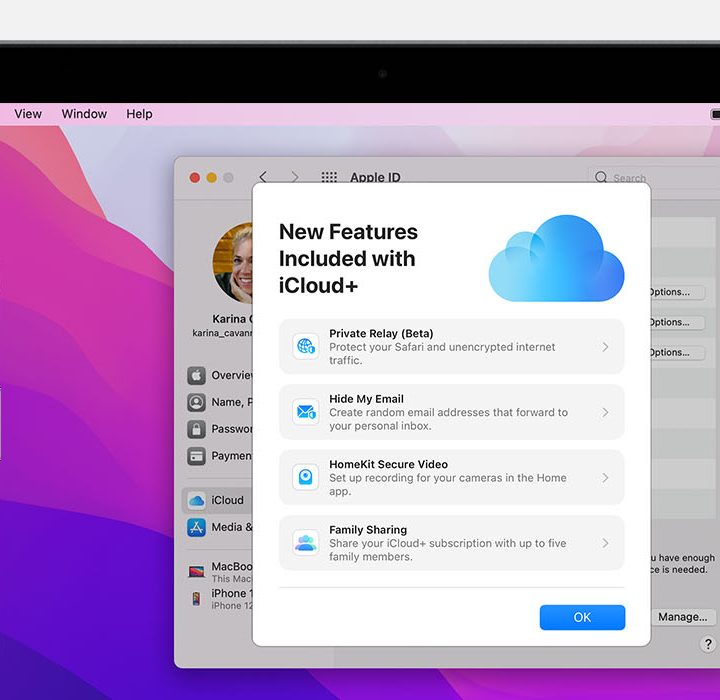Screen dimensions: 720x700
Task: Expand HomeKit Secure Video chevron
Action: coord(605,478)
